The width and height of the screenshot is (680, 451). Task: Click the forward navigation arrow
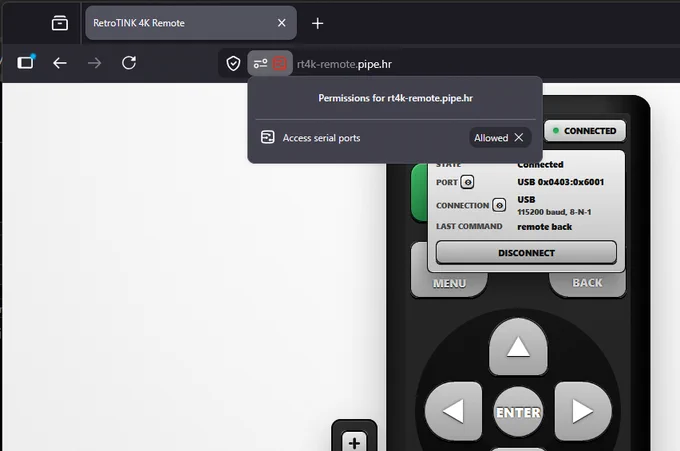coord(94,63)
